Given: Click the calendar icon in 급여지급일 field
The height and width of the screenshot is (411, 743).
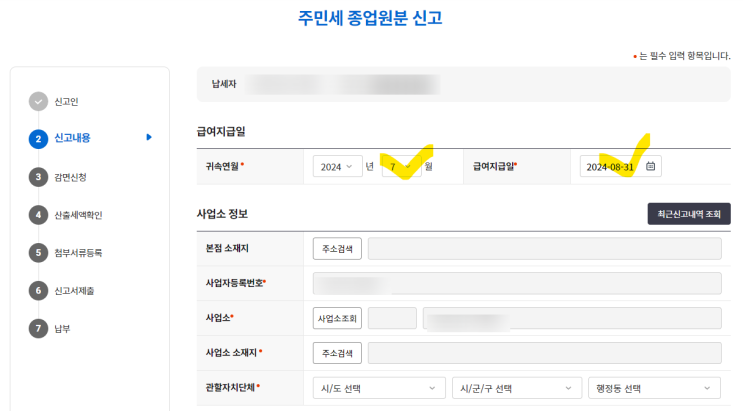Looking at the screenshot, I should click(650, 167).
